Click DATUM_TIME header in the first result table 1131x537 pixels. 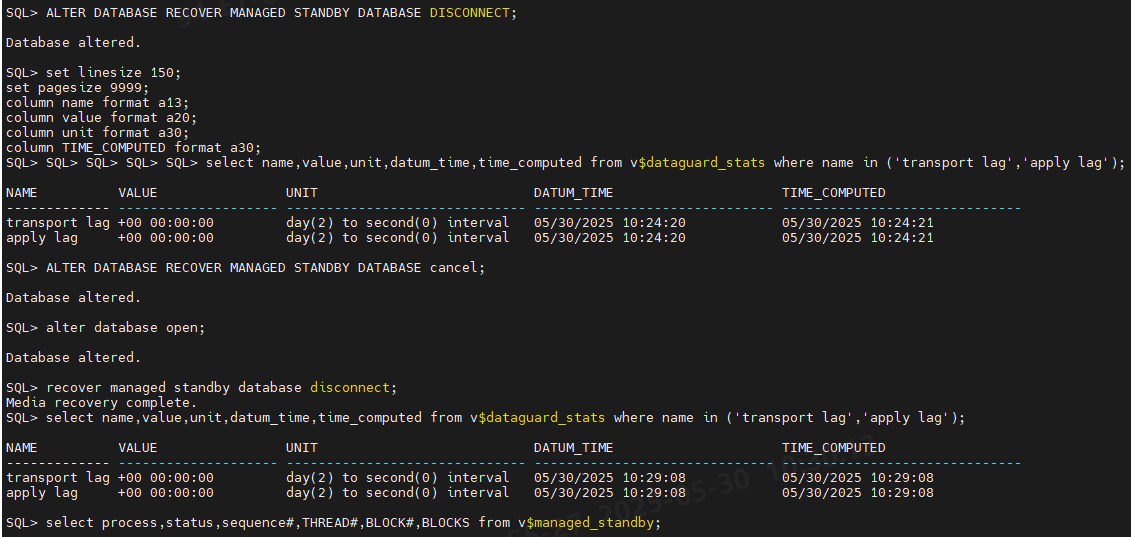[x=573, y=193]
